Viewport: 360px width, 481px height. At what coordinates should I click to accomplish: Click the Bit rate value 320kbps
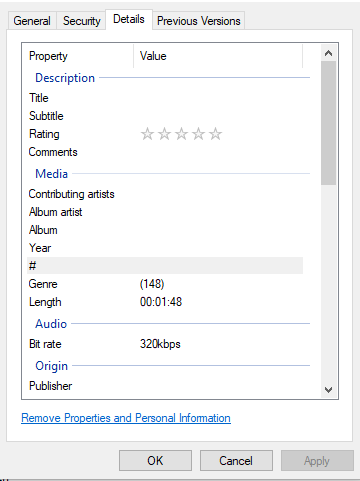click(x=160, y=344)
